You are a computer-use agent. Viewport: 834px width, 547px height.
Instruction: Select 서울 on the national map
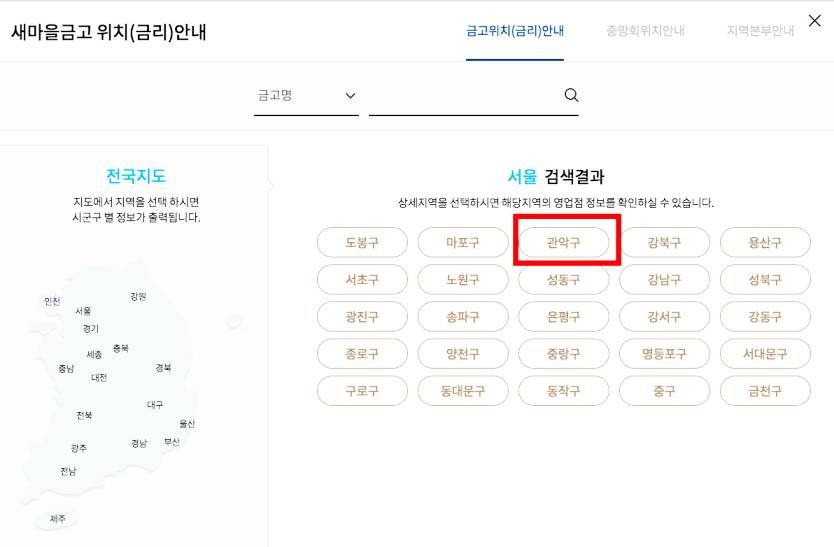tap(83, 311)
